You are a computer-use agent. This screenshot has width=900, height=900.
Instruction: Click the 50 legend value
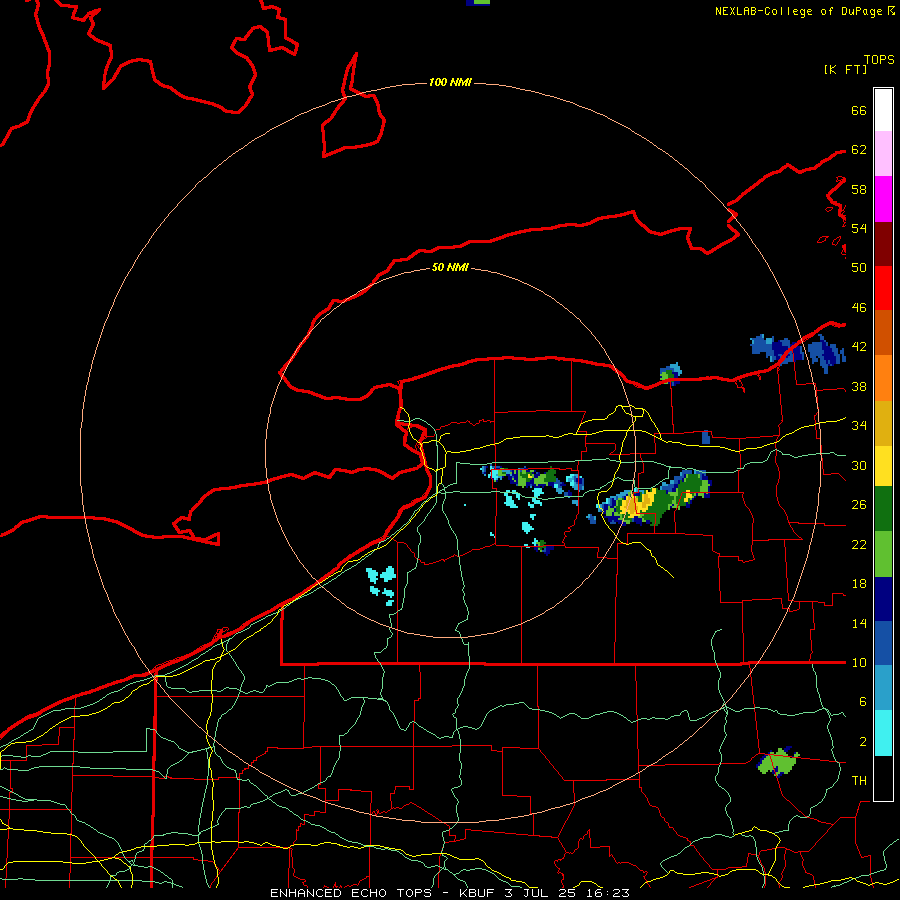coord(859,267)
